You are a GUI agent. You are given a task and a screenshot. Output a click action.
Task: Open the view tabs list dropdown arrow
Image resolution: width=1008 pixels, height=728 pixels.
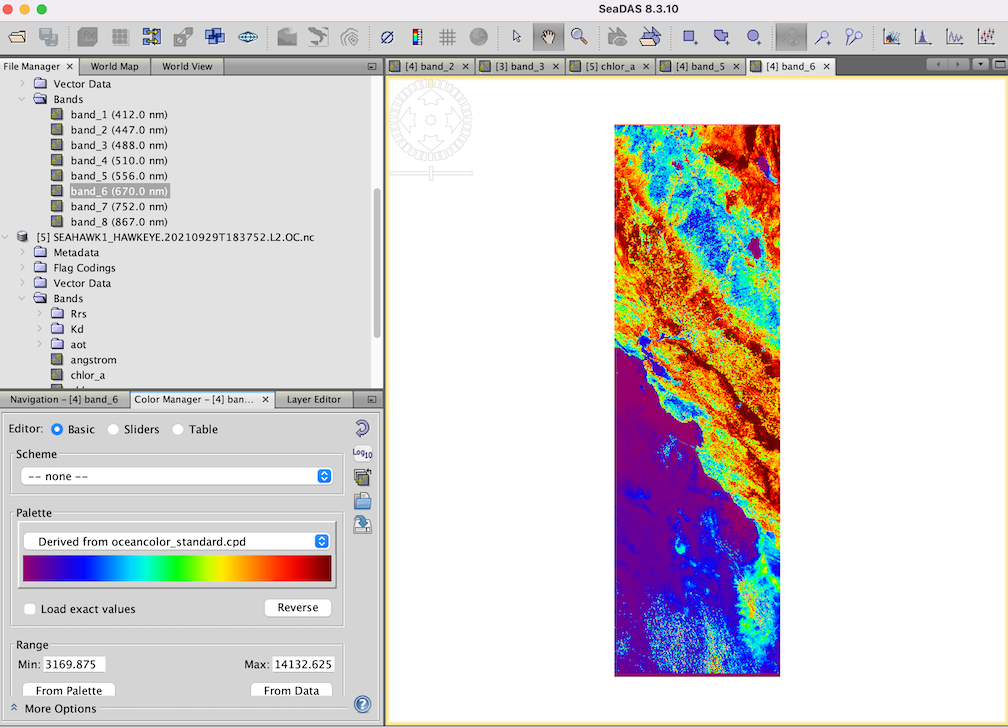(x=980, y=64)
